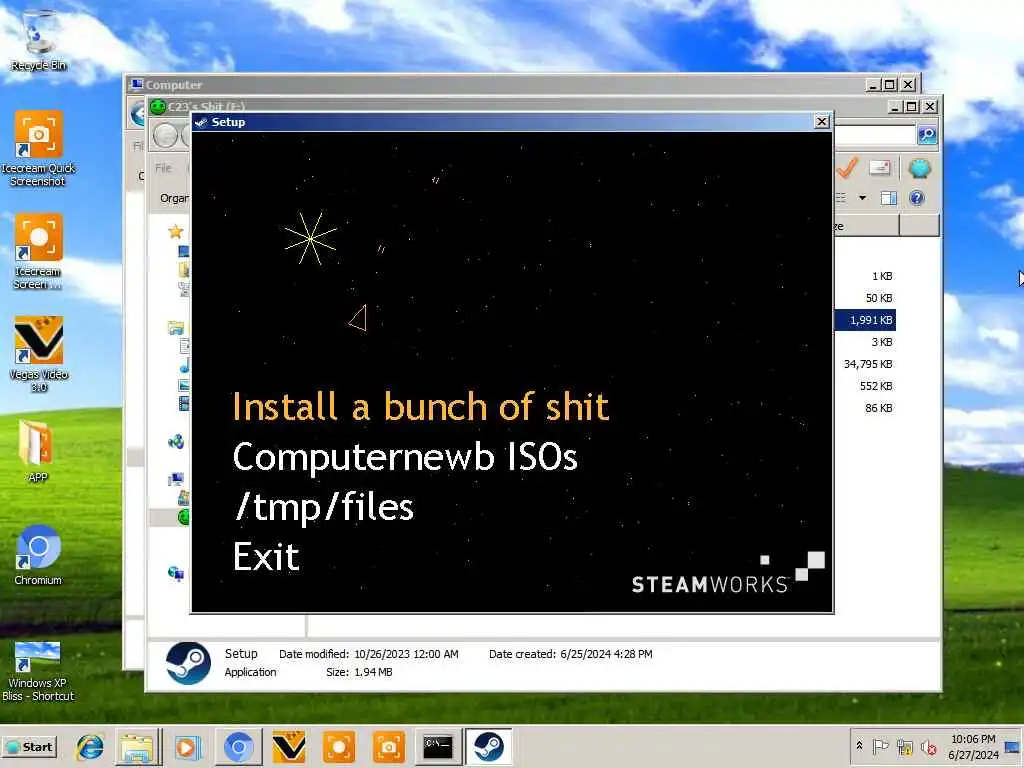Select 'Install a bunch of shit' option
This screenshot has height=768, width=1024.
pos(421,406)
